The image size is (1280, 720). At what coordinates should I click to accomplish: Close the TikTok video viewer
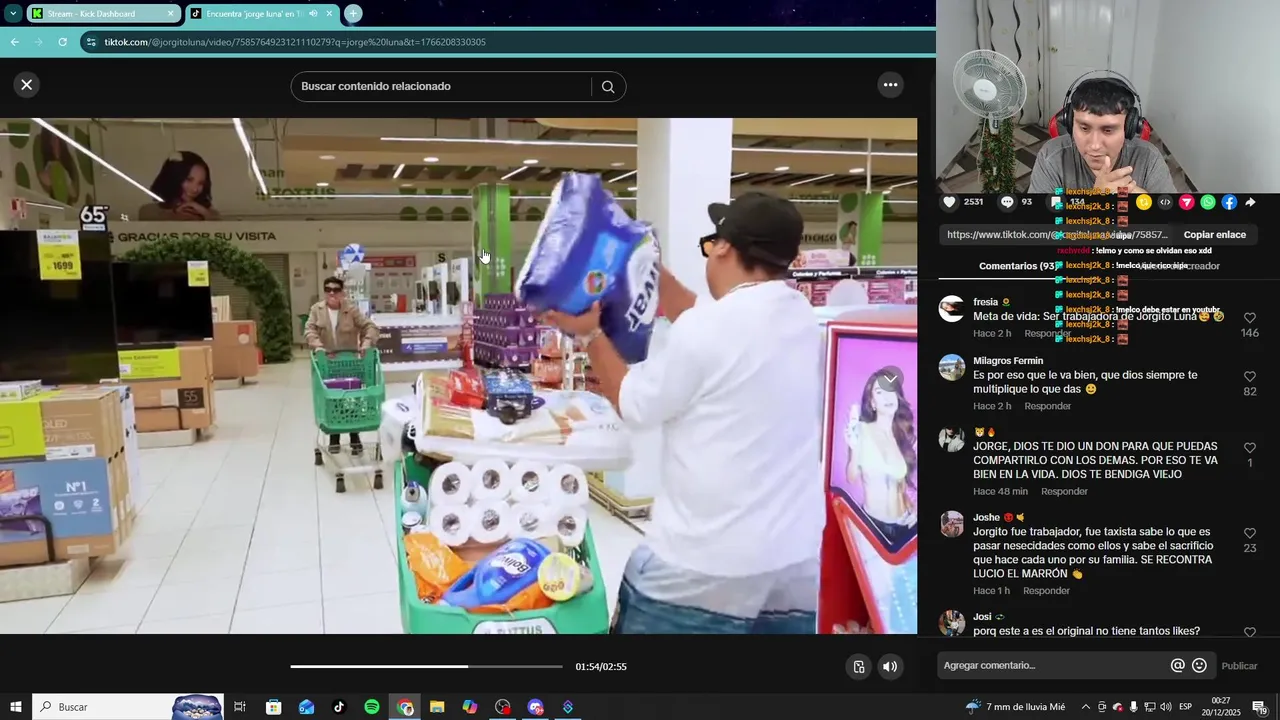click(27, 85)
